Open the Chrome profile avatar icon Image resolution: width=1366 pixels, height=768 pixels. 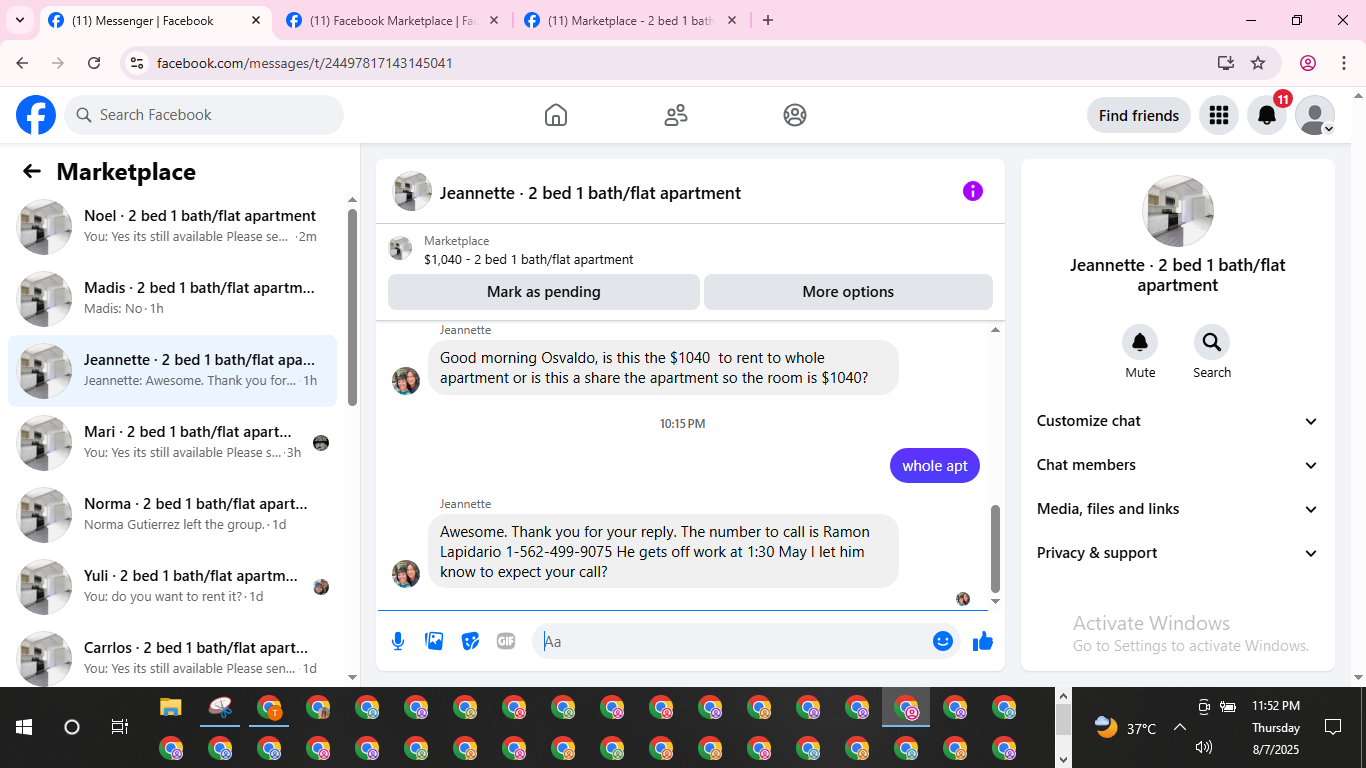point(1308,63)
